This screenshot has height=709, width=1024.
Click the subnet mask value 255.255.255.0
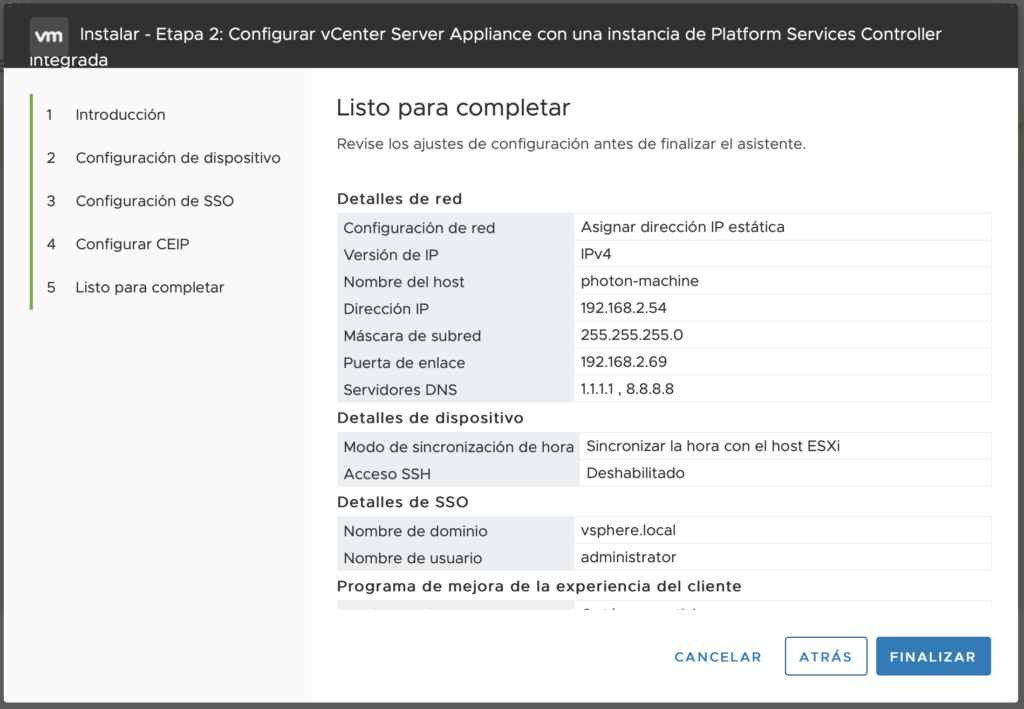631,335
